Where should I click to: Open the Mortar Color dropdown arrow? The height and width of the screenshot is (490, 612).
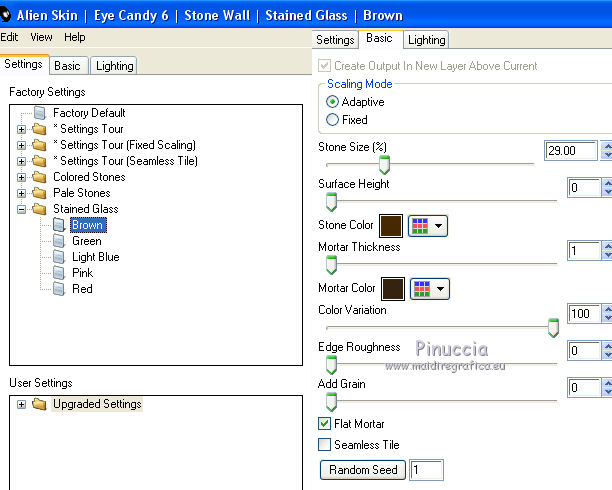point(440,289)
